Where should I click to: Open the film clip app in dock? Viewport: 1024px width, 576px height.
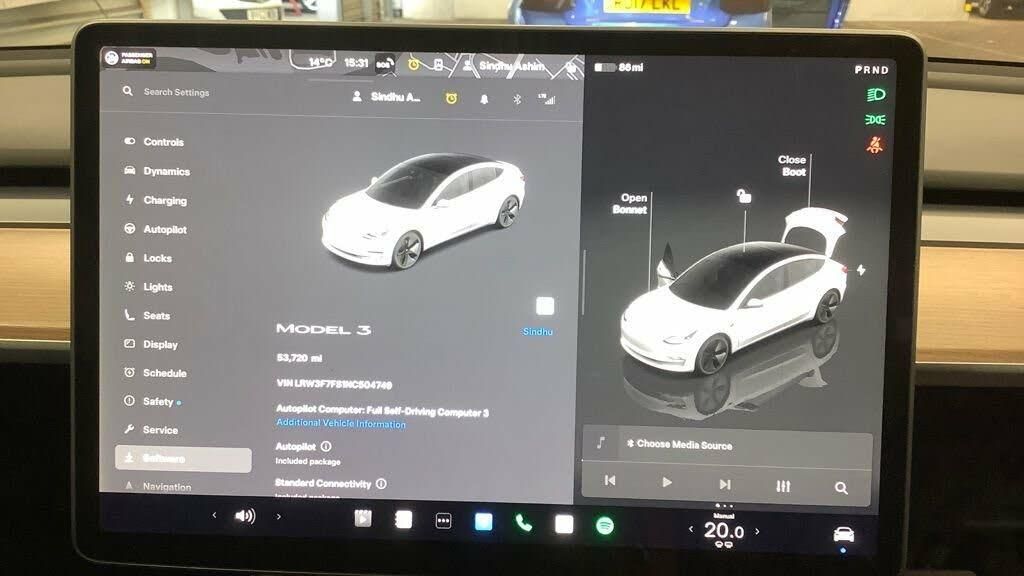(x=363, y=519)
